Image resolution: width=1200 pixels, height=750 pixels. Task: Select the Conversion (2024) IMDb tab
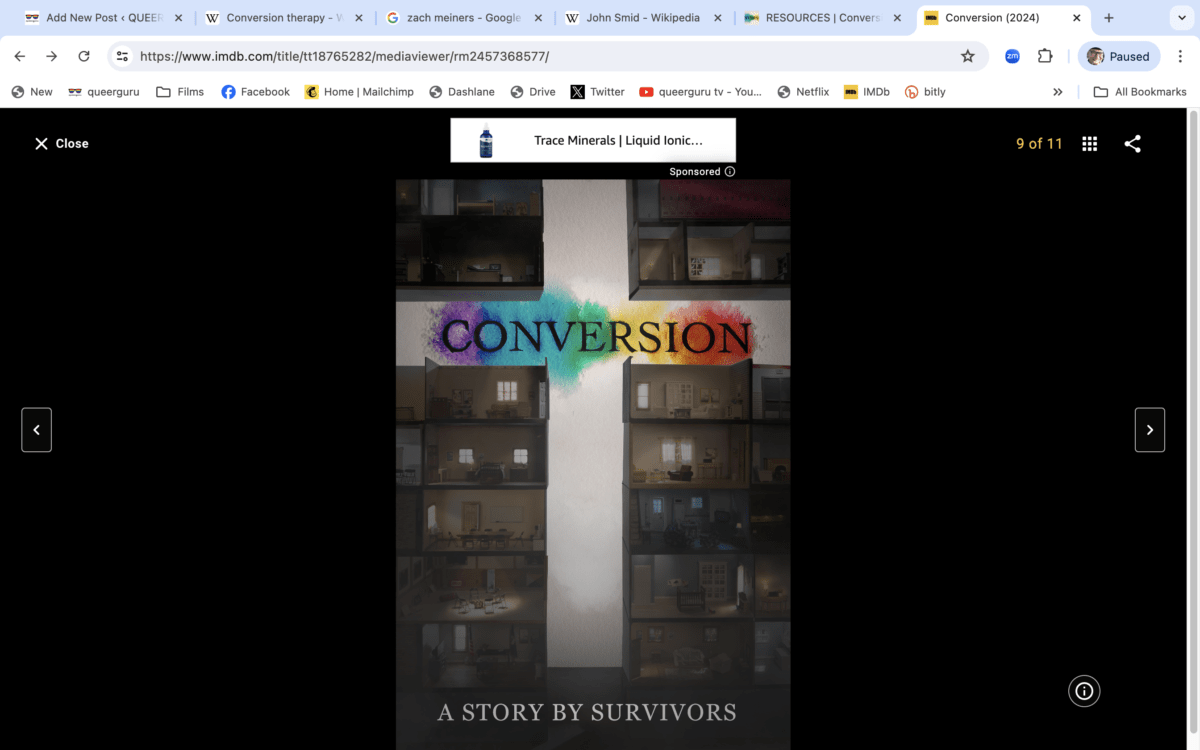1003,18
